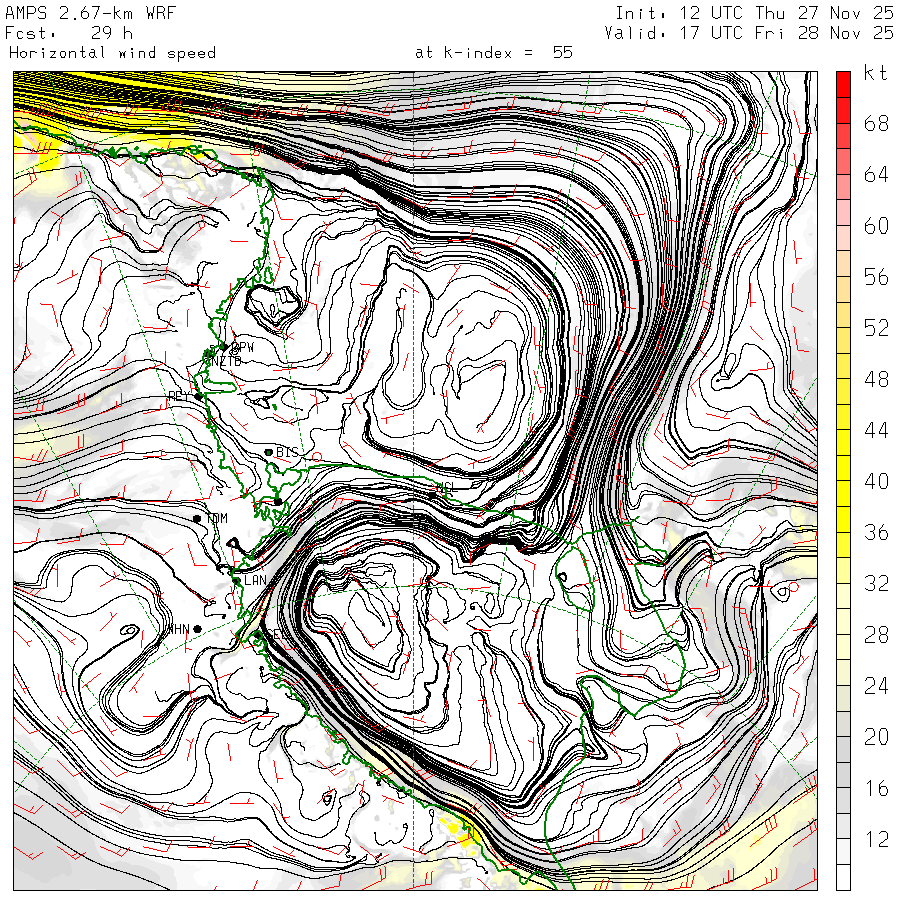This screenshot has height=900, width=900.
Task: Pick the 60 label on the wind scale
Action: (x=876, y=226)
